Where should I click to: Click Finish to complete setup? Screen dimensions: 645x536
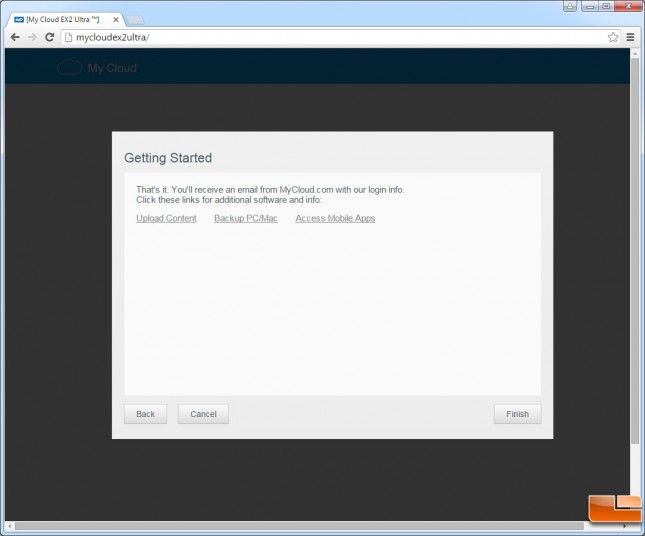[517, 414]
